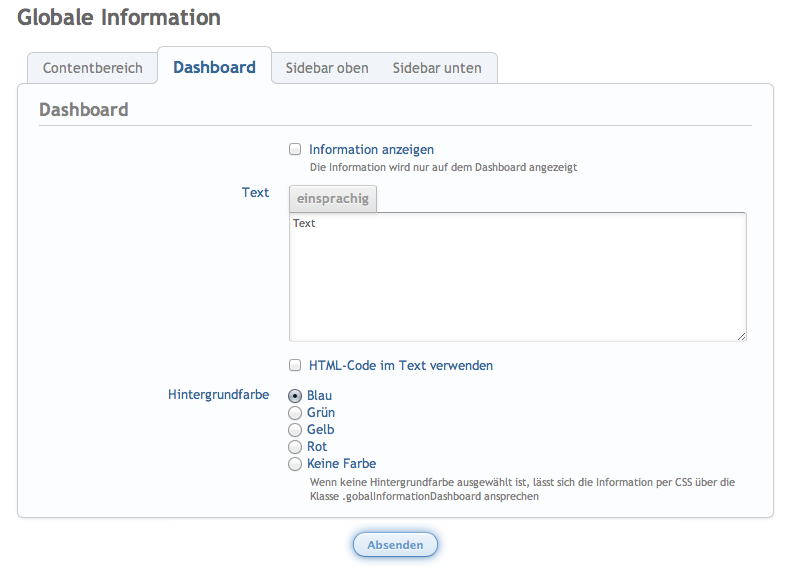Enable the Information anzeigen checkbox
Viewport: 800px width, 579px height.
click(295, 149)
